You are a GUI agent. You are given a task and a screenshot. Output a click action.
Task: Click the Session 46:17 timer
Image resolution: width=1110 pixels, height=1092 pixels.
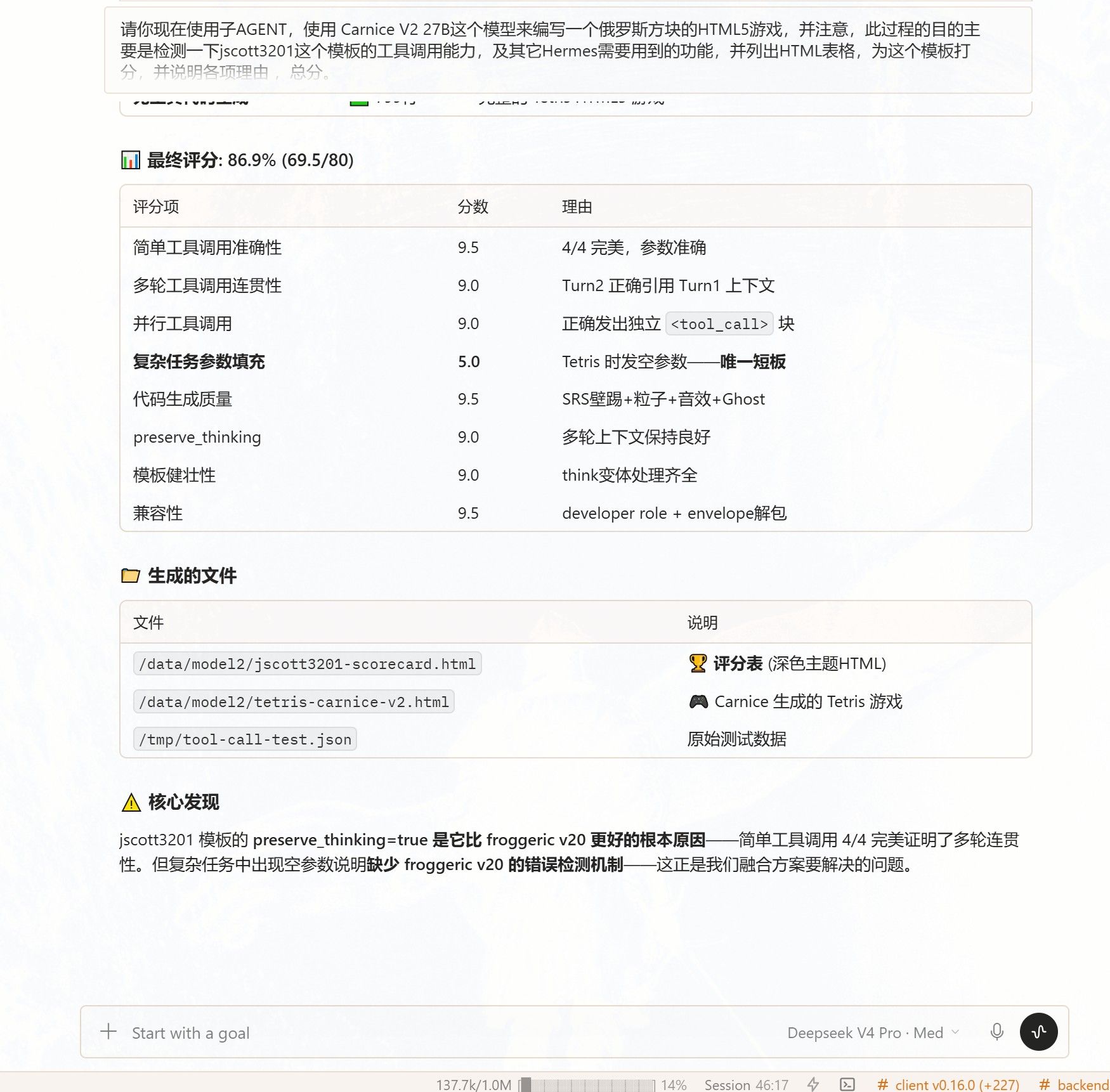747,1084
